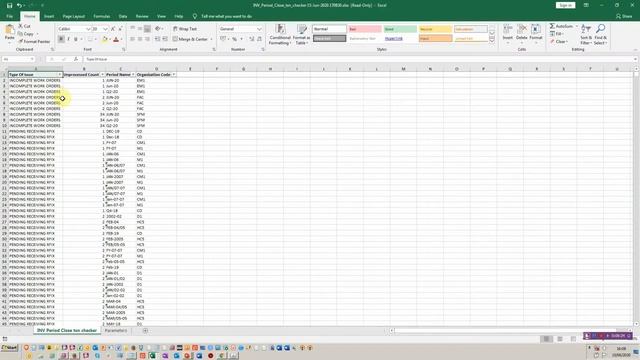
Task: Set bottom vertical alignment
Action: [147, 29]
